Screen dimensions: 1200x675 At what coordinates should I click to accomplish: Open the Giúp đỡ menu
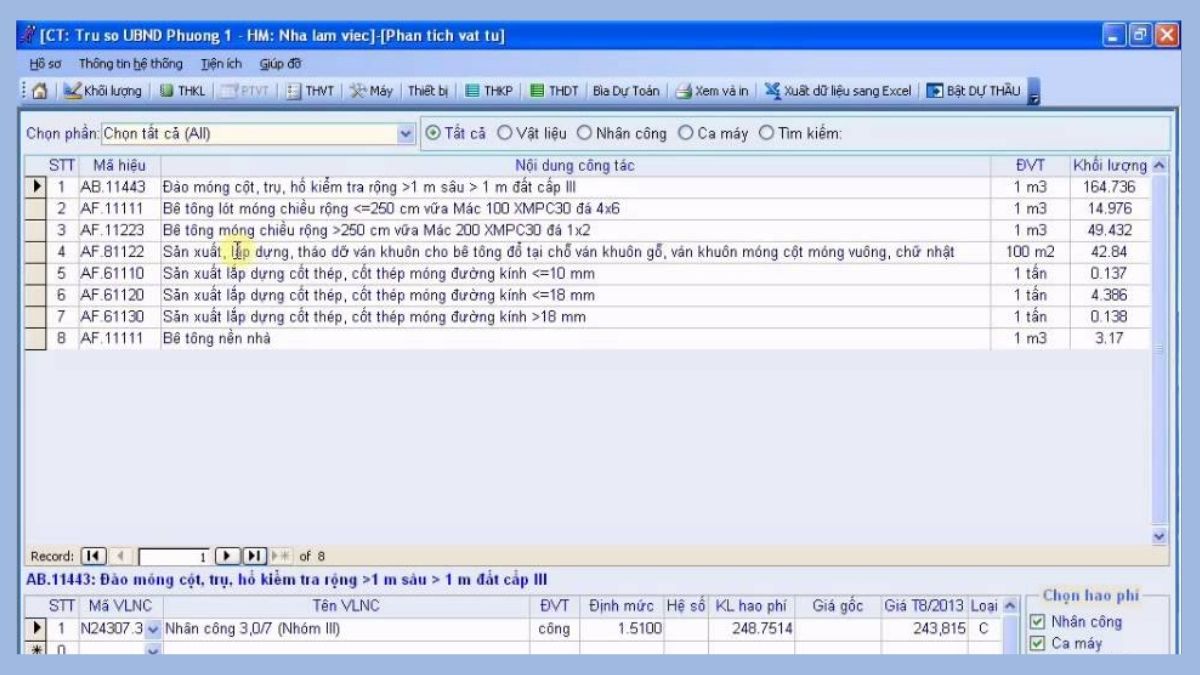pyautogui.click(x=281, y=64)
